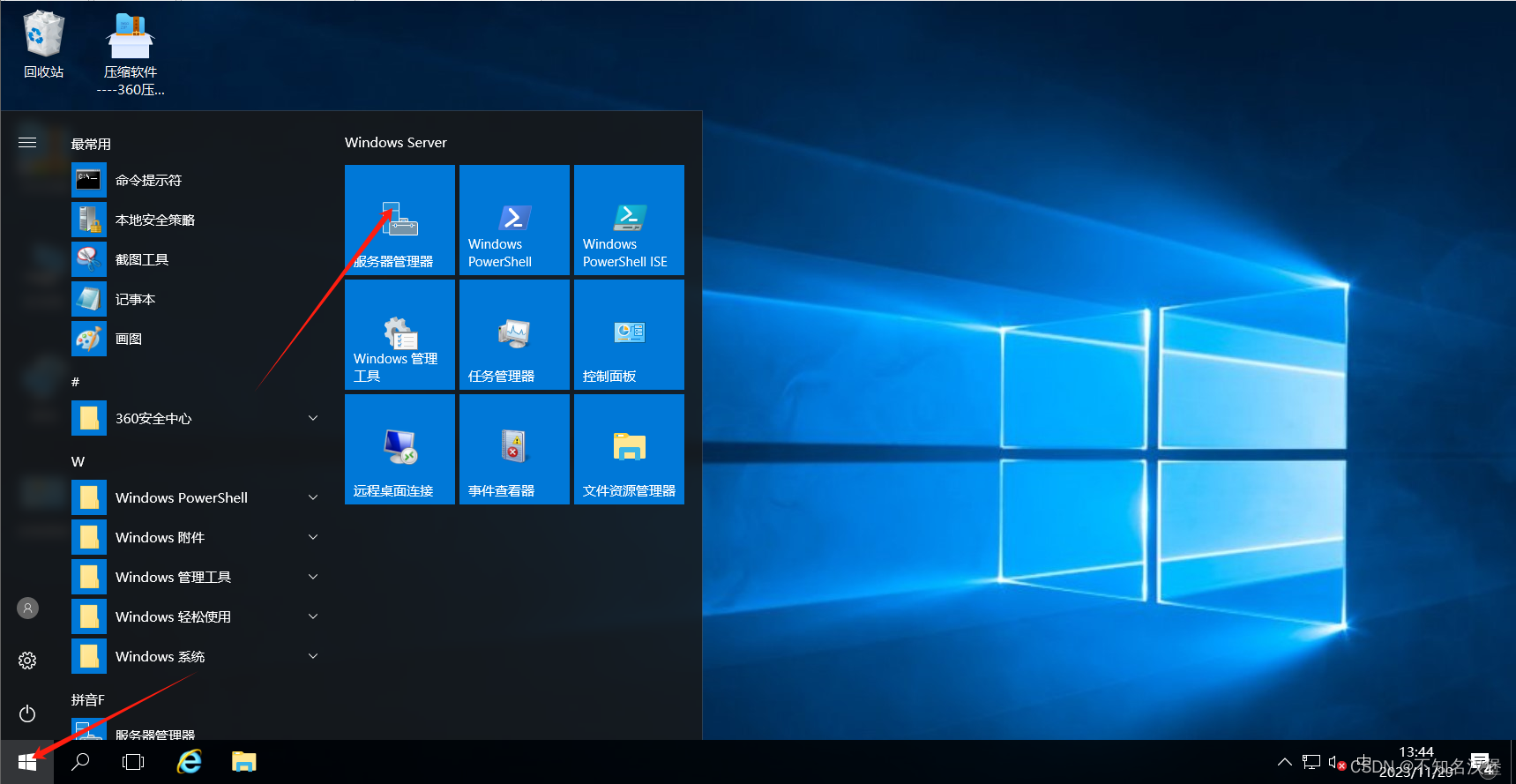This screenshot has width=1516, height=784.
Task: Click the W letter group header
Action: pos(78,461)
